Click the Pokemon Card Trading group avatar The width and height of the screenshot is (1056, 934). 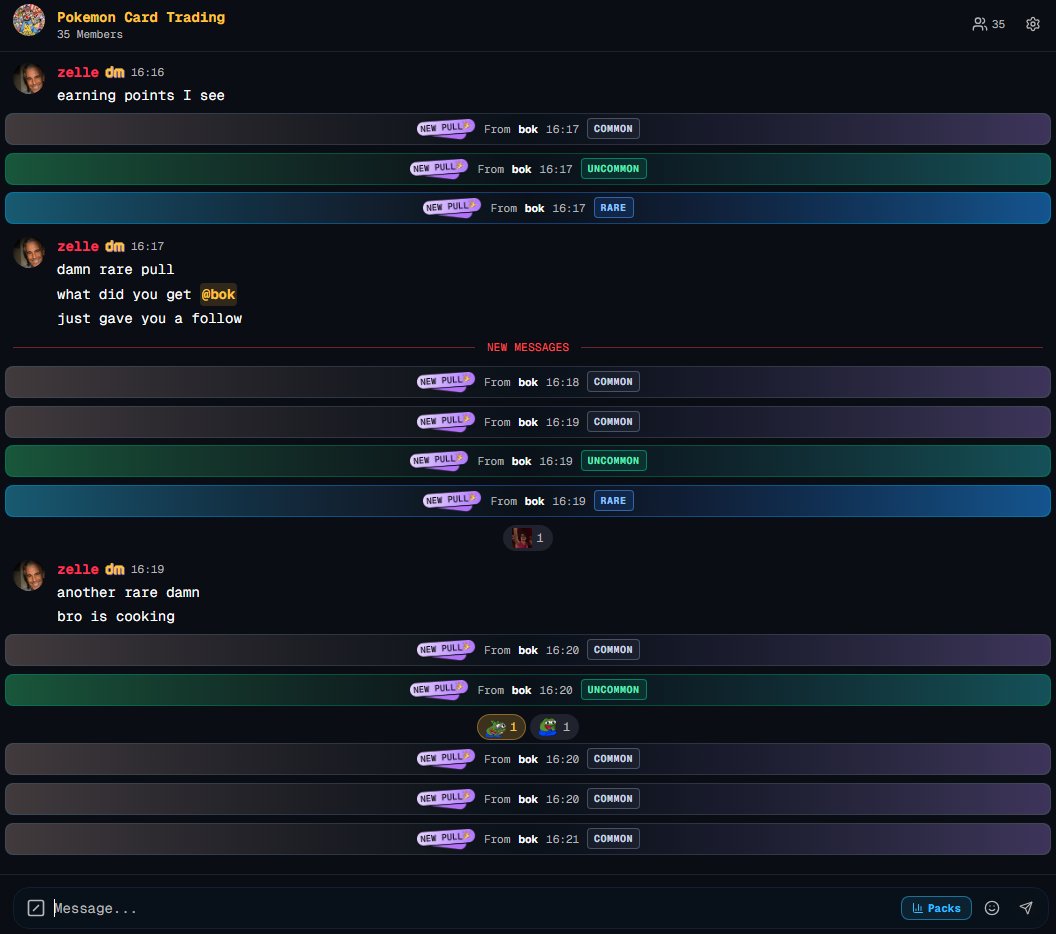[29, 20]
